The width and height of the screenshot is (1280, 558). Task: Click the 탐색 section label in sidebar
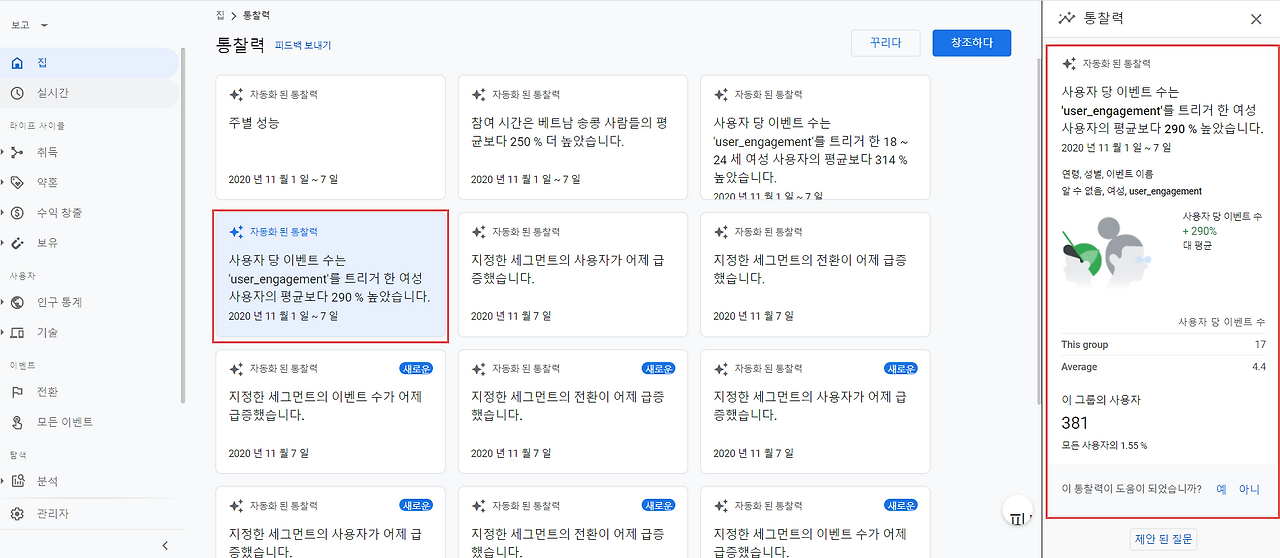[x=19, y=455]
